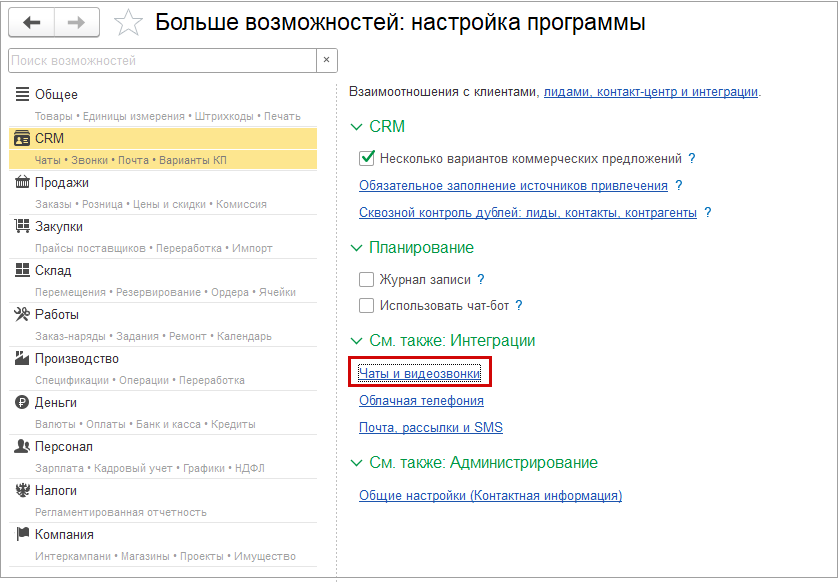The image size is (839, 584).
Task: Click subtitle Перемещения • Резервирование • Ордера • Ячейки
Action: (x=165, y=292)
